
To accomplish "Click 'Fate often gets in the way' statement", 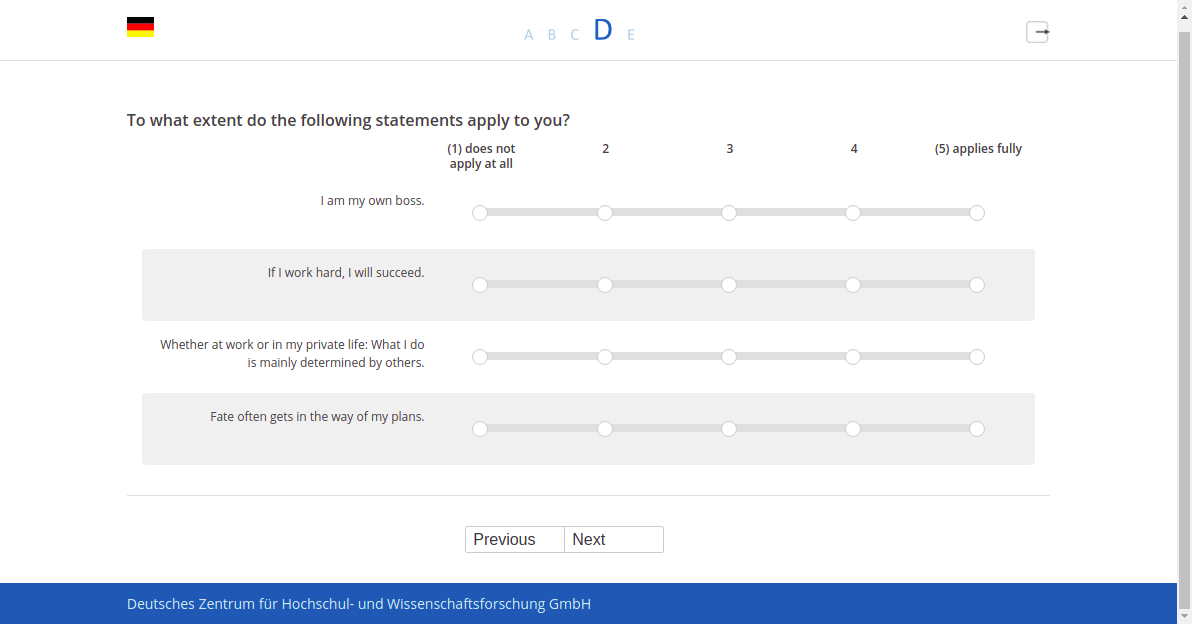I will tap(317, 417).
